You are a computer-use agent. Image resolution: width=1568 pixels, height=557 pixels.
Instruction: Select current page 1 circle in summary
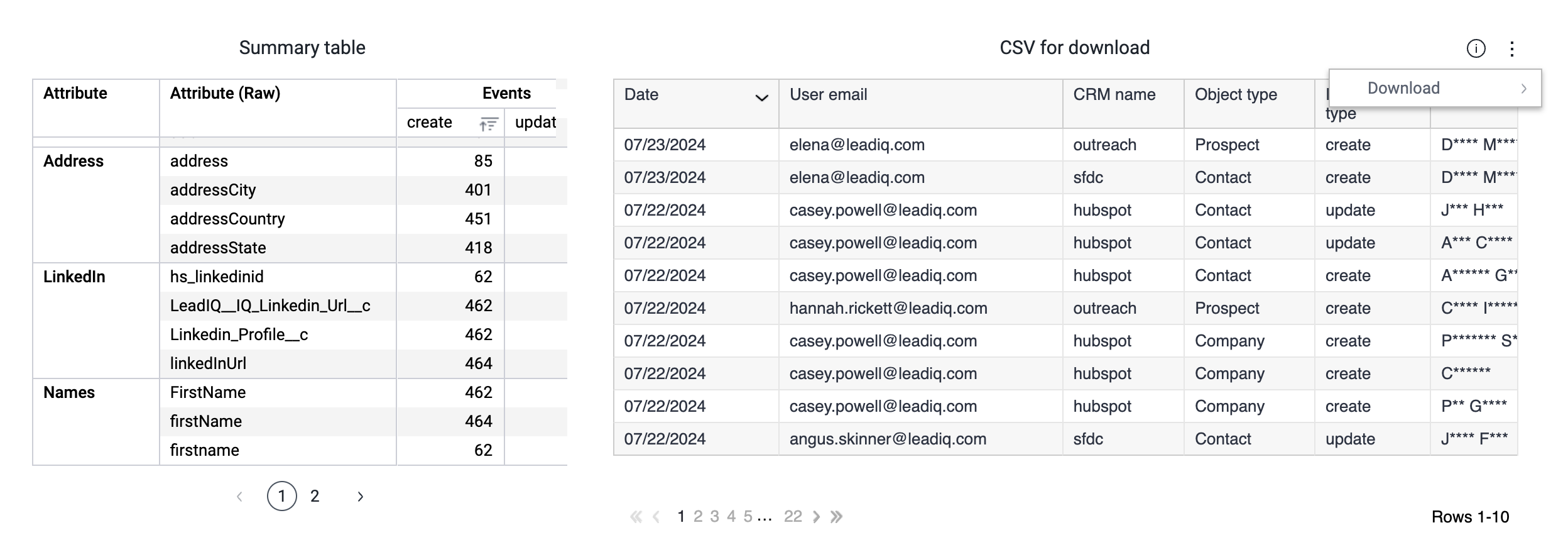281,496
